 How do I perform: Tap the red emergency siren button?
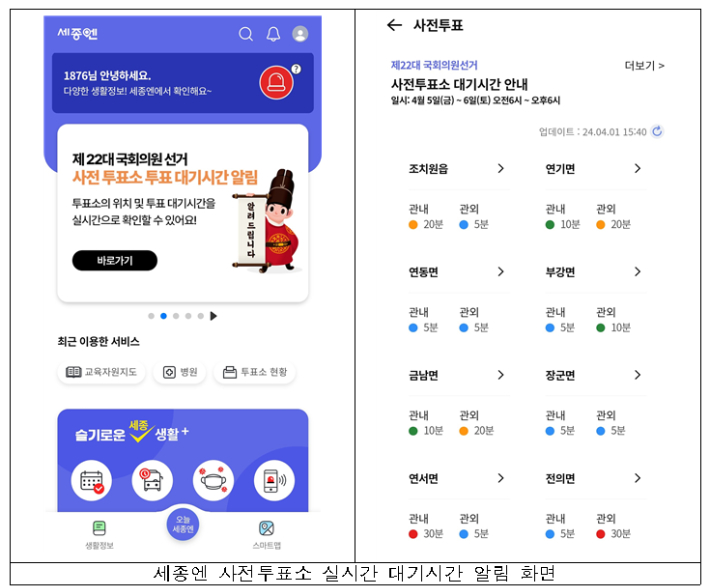click(276, 83)
